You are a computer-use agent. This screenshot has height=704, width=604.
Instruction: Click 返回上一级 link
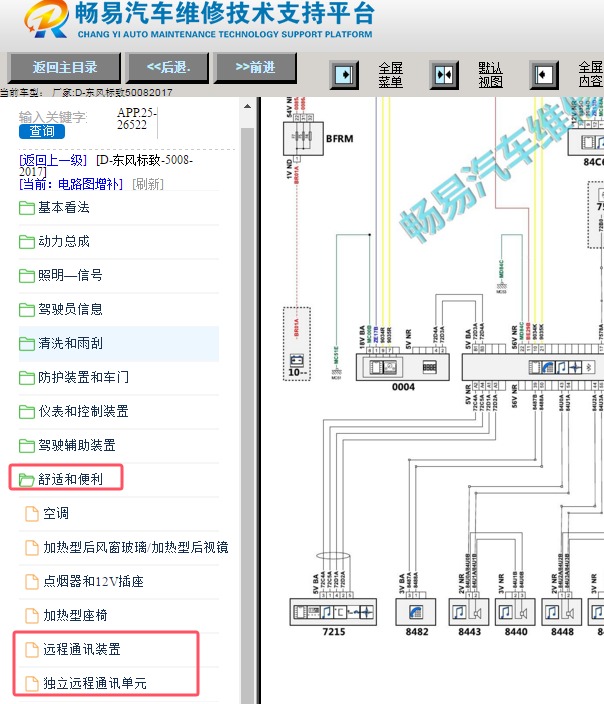click(x=53, y=160)
